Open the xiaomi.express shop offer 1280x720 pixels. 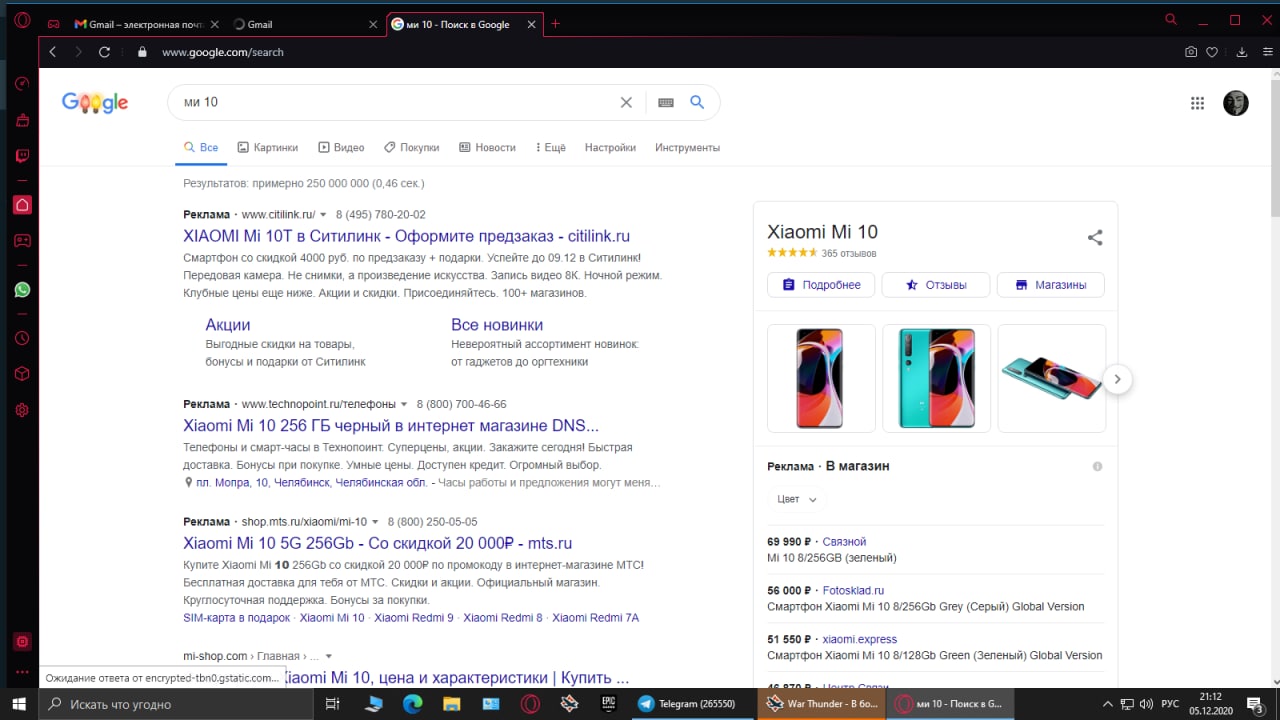[859, 640]
